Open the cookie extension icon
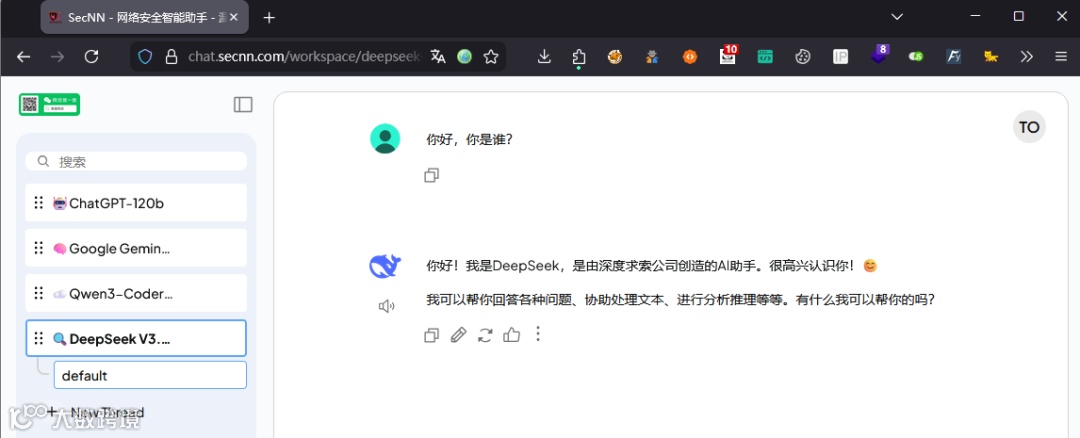The height and width of the screenshot is (438, 1080). pyautogui.click(x=802, y=57)
